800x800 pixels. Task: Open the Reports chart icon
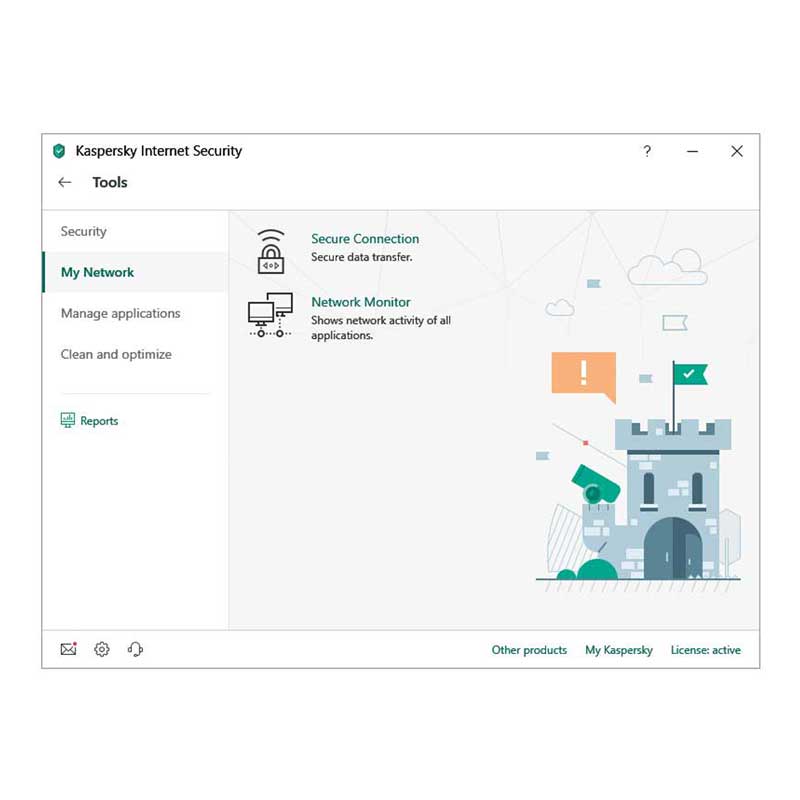(67, 420)
